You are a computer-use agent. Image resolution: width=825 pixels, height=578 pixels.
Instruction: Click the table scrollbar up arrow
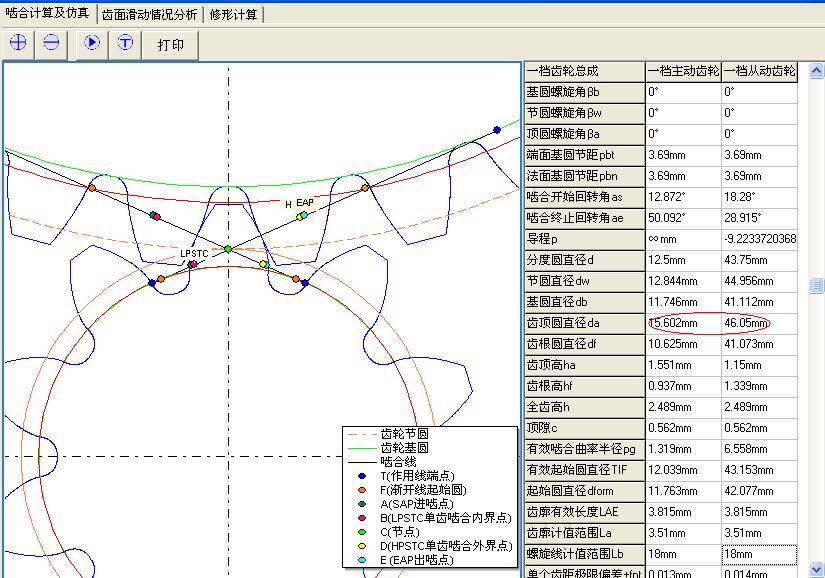click(816, 71)
